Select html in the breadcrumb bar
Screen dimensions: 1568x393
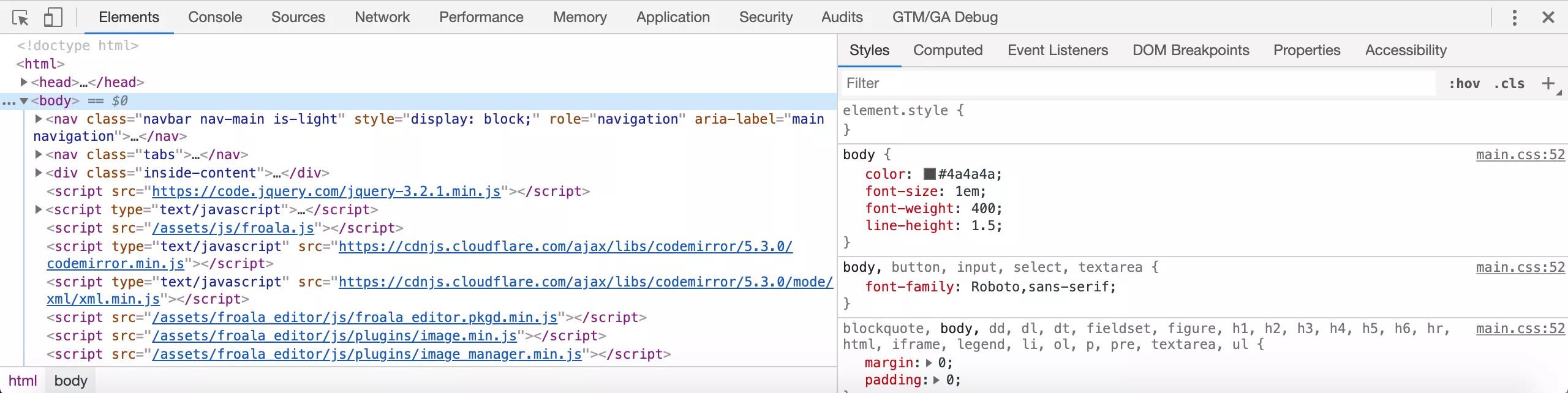(x=23, y=381)
